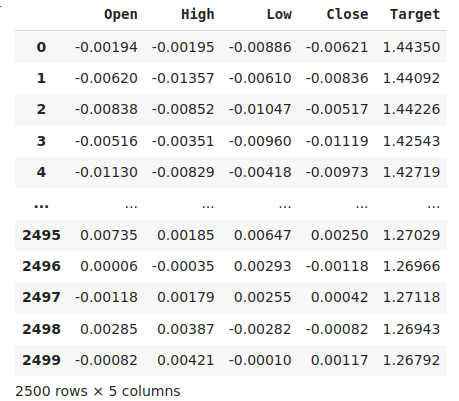459x401 pixels.
Task: Click High value -0.00035
Action: tap(183, 266)
